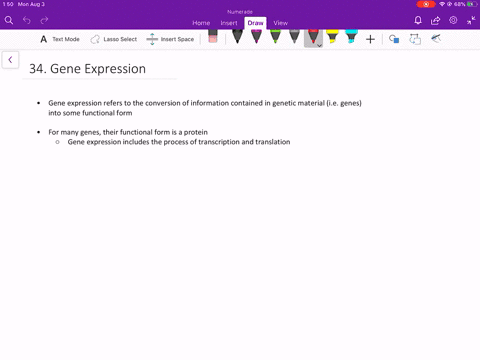Open the View tab

[280, 23]
